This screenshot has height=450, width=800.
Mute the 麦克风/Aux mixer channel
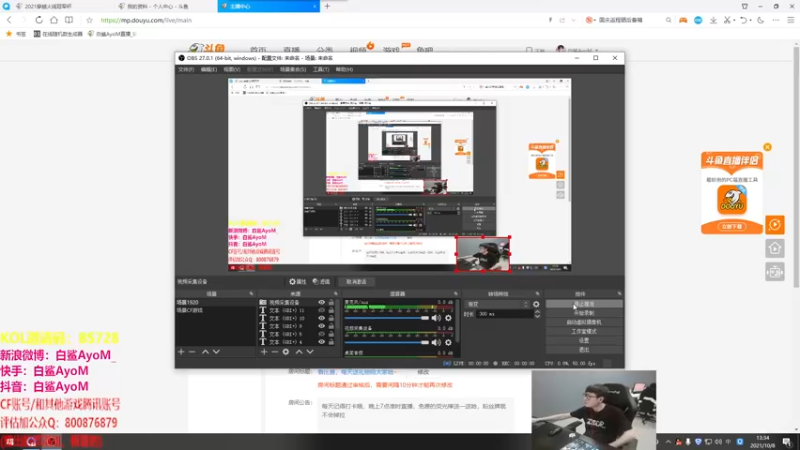(436, 318)
